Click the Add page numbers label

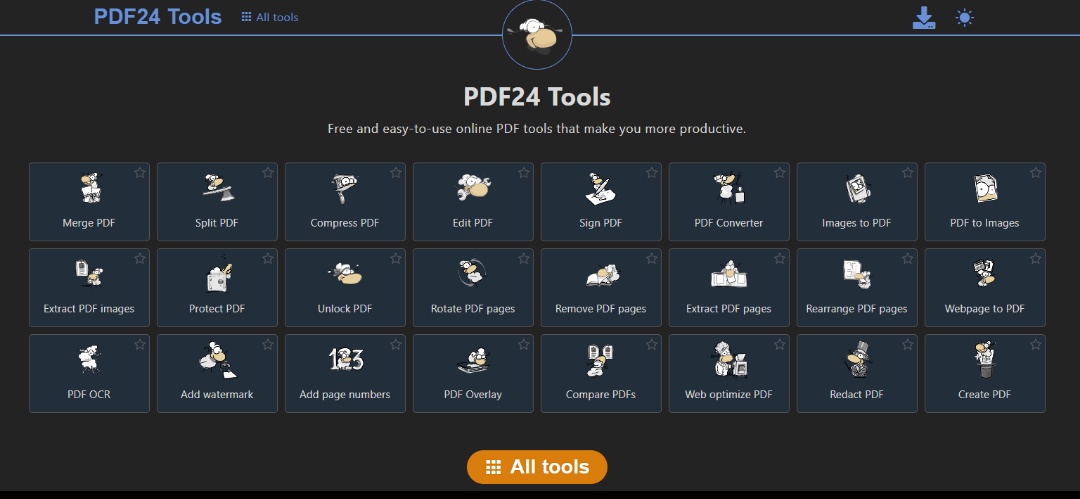pos(345,394)
